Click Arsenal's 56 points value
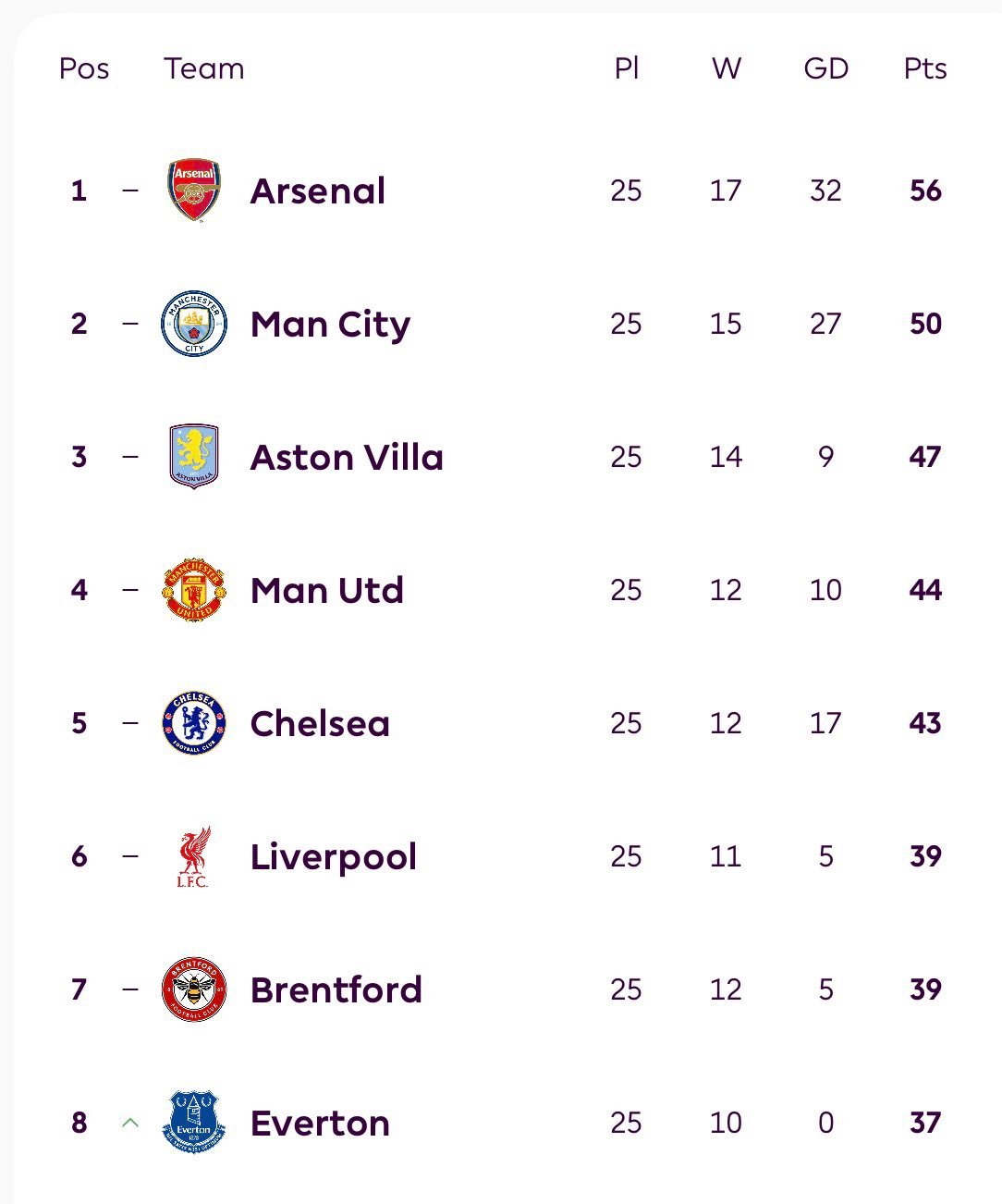Image resolution: width=1002 pixels, height=1204 pixels. (925, 190)
